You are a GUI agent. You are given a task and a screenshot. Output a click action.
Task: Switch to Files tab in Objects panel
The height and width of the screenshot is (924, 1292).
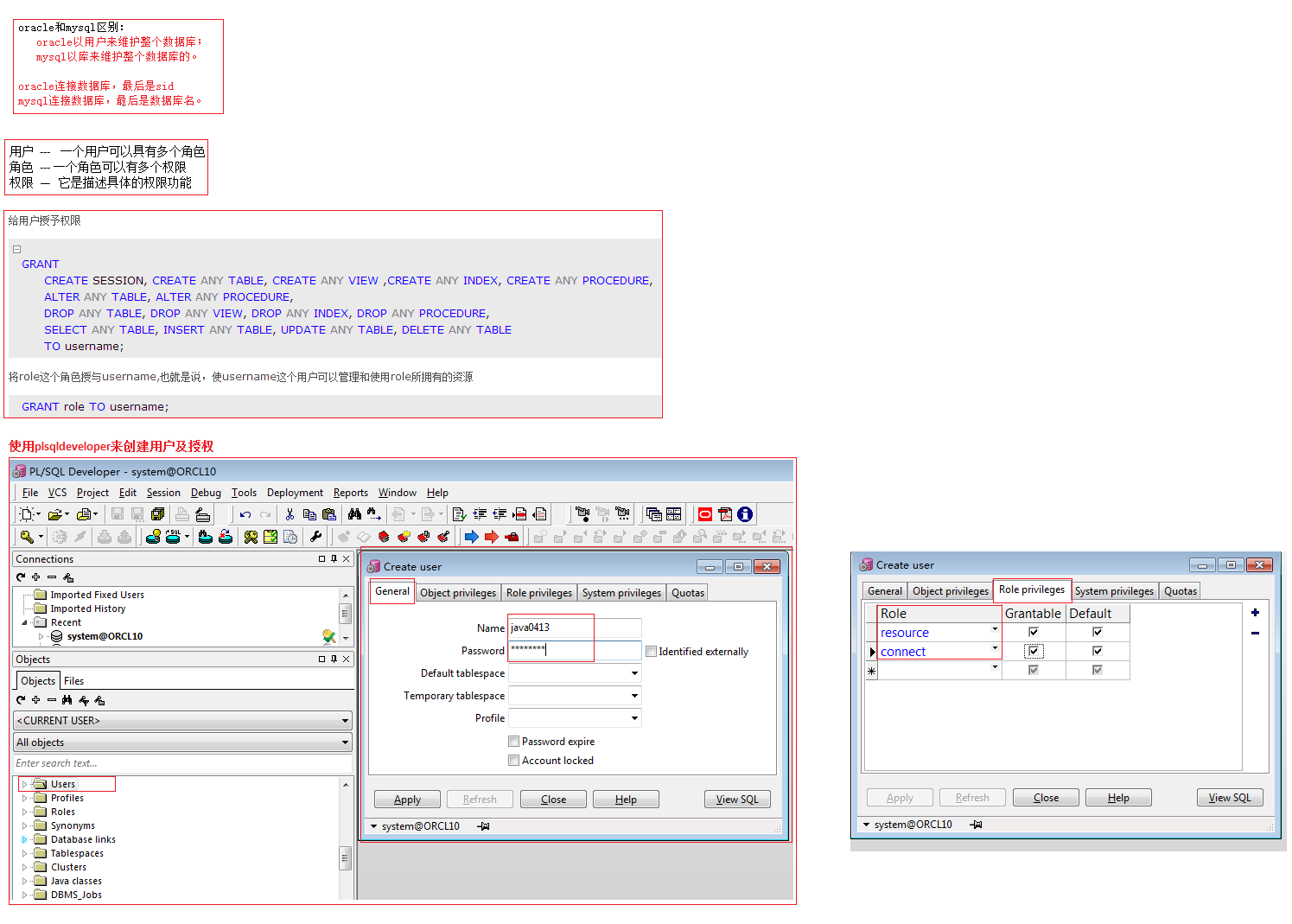pos(73,681)
